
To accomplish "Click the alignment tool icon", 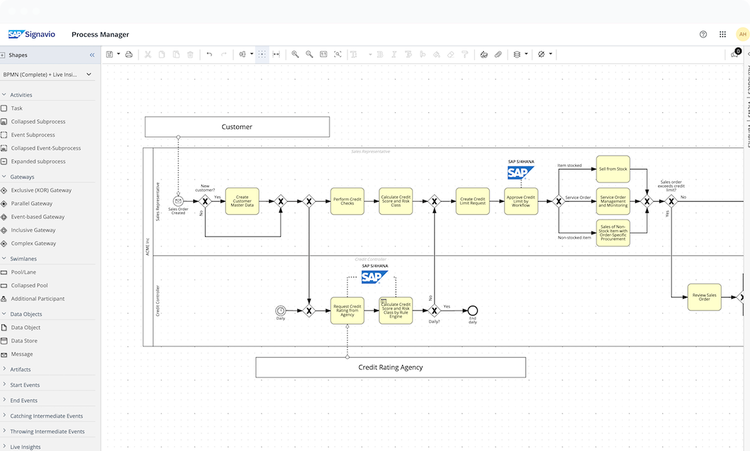I will (x=243, y=55).
